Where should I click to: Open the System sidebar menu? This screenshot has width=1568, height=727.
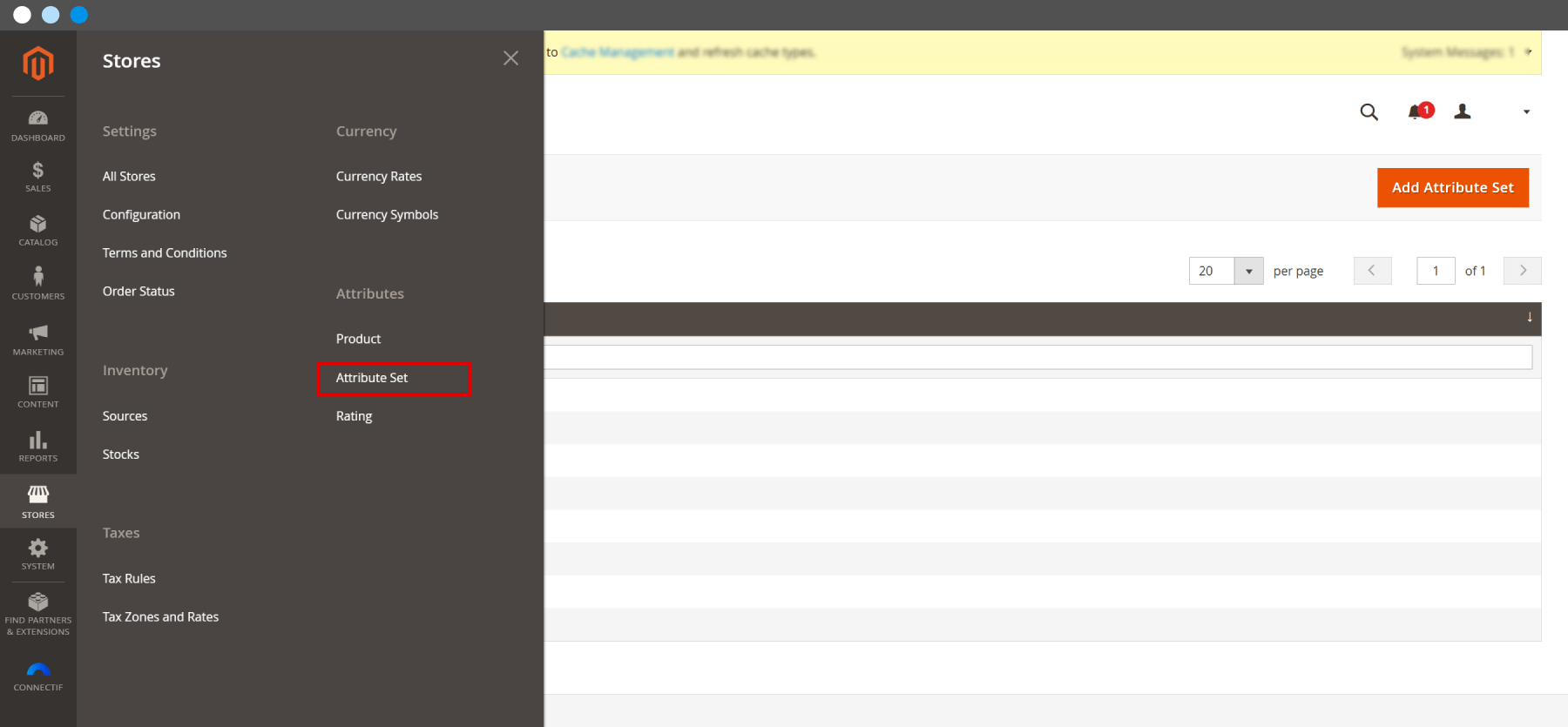(38, 554)
